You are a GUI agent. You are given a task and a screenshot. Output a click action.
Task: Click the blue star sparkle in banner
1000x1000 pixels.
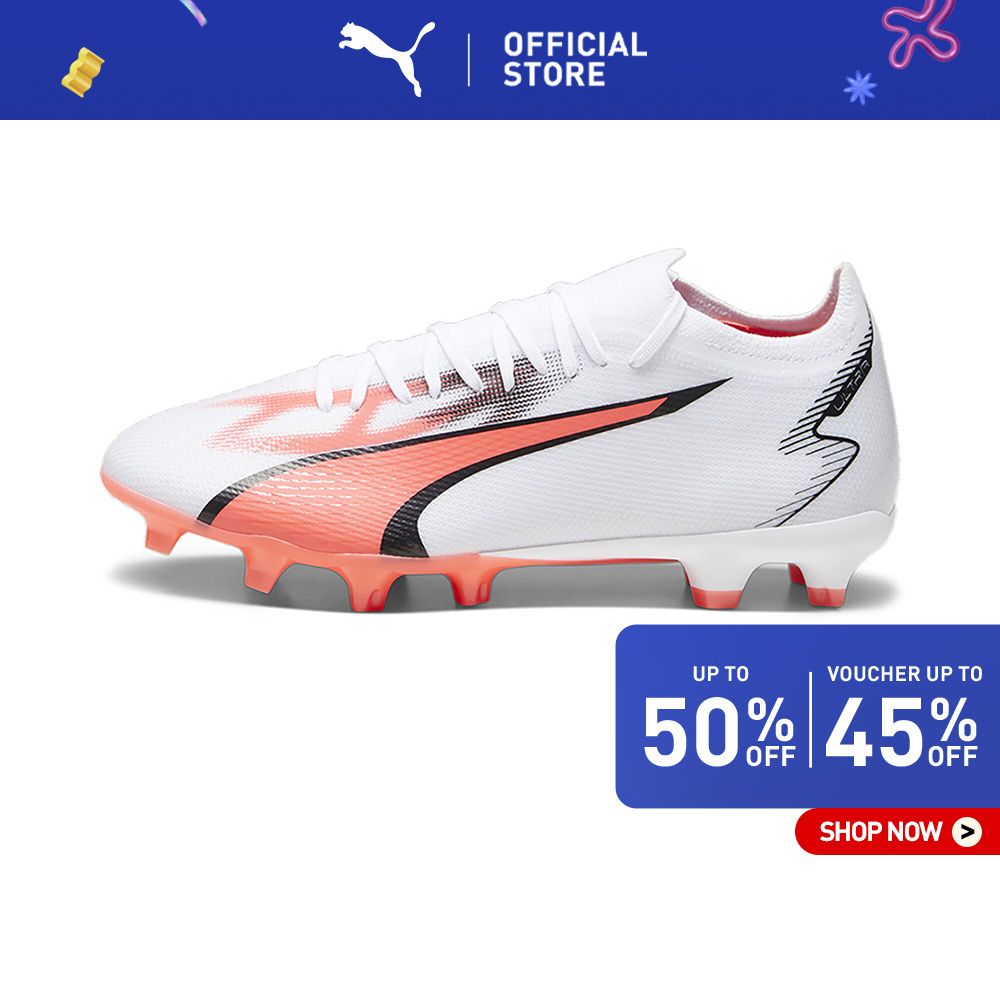[x=860, y=87]
